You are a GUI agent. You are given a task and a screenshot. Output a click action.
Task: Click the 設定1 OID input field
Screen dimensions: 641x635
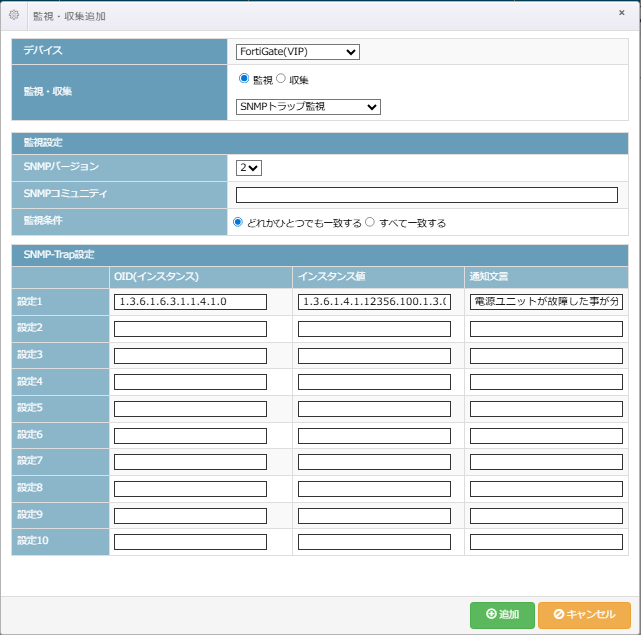(x=190, y=302)
